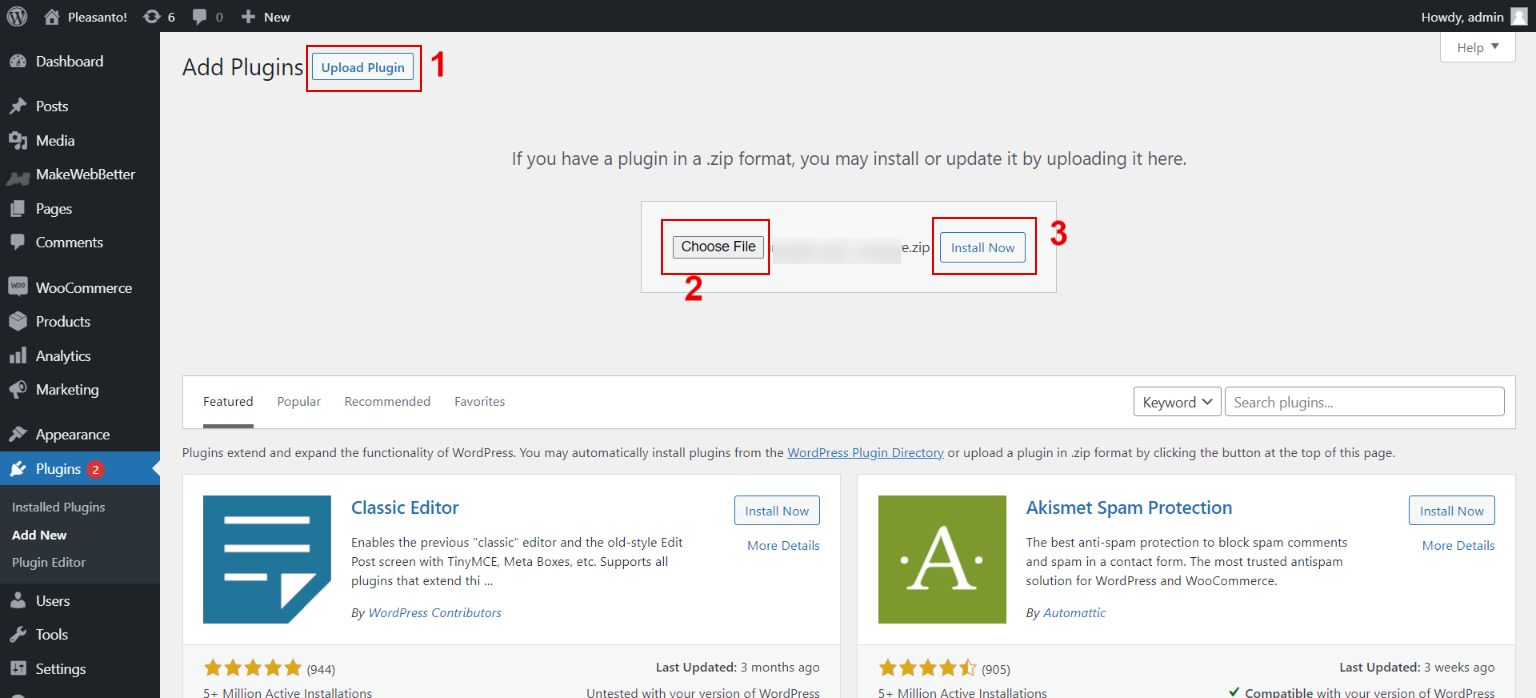Viewport: 1536px width, 698px height.
Task: Expand the New menu in the admin bar
Action: pyautogui.click(x=264, y=16)
